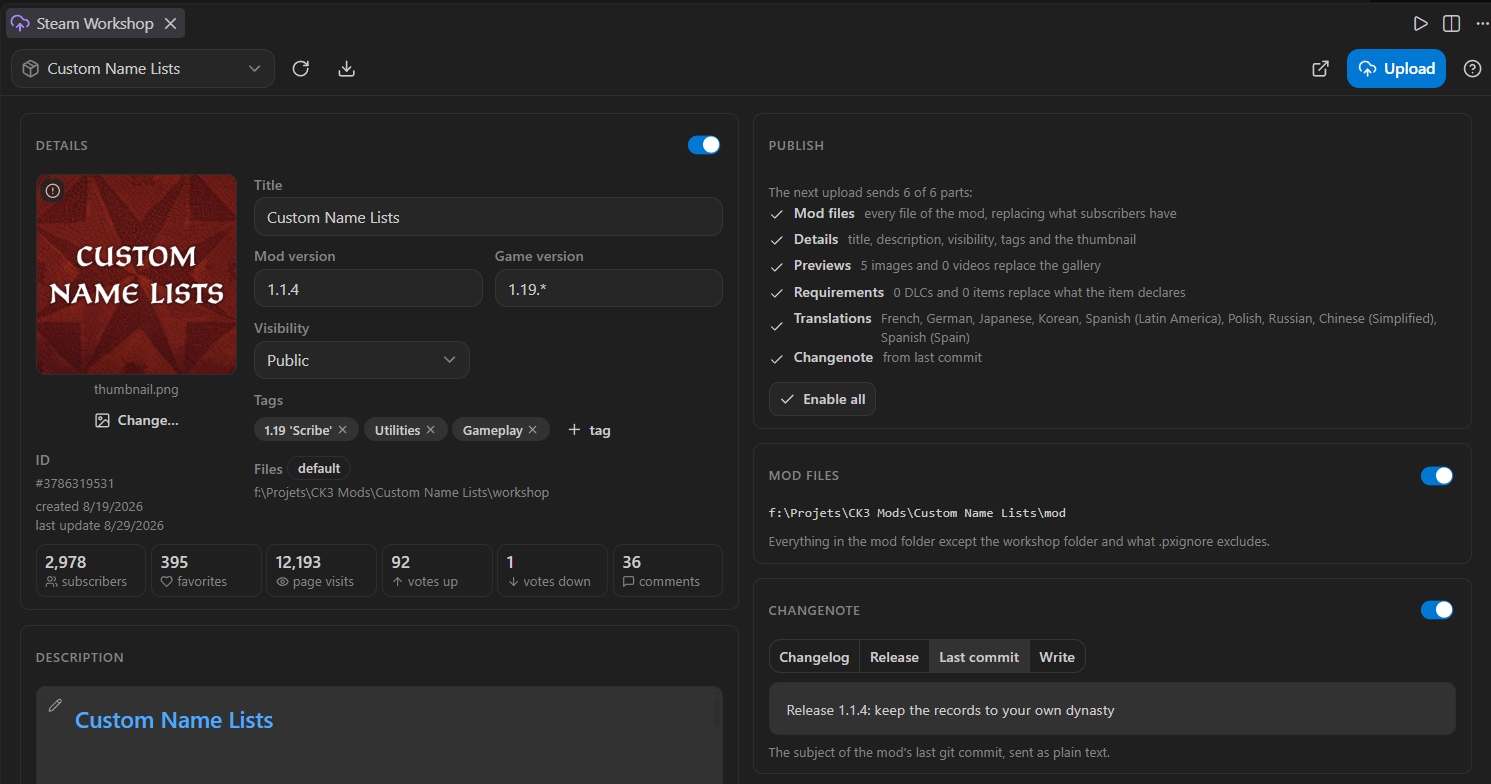Click the refresh icon next to mod selector
Image resolution: width=1491 pixels, height=784 pixels.
pyautogui.click(x=301, y=69)
